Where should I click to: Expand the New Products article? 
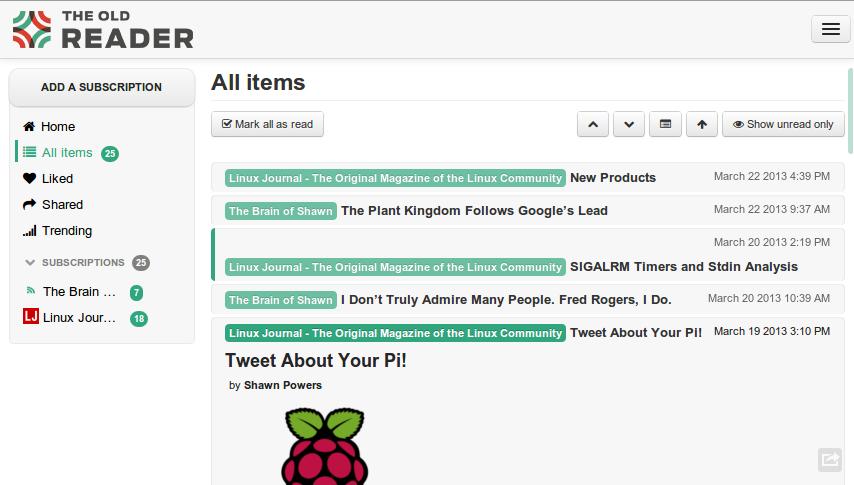coord(613,178)
